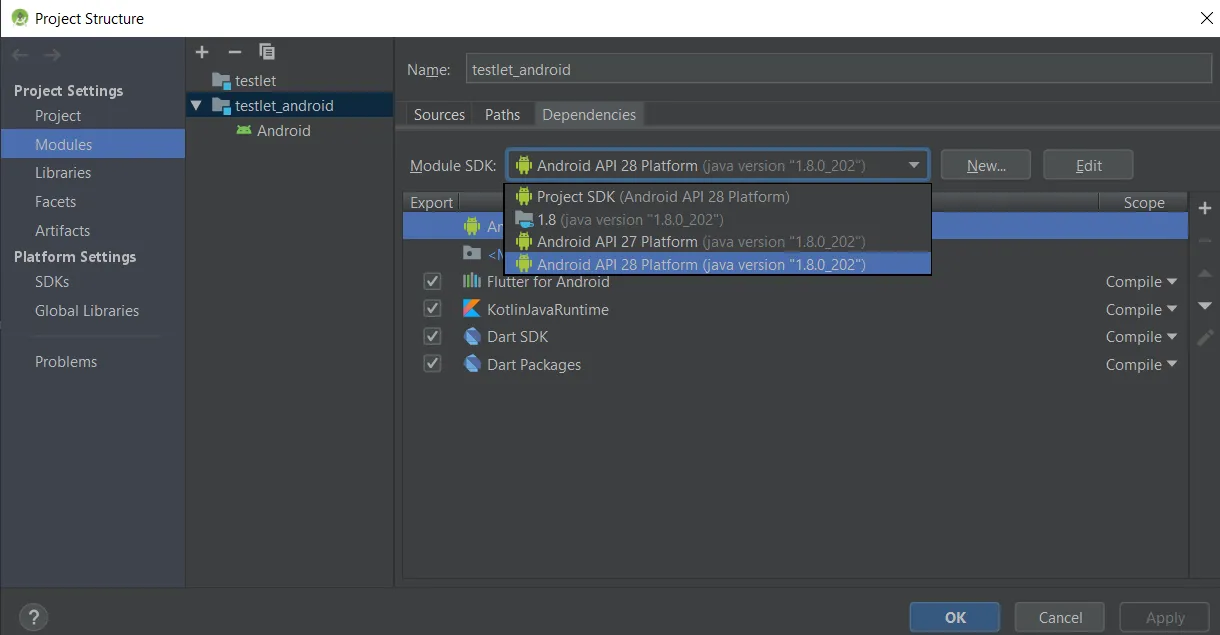
Task: Move dependency up arrow icon
Action: 1205,273
